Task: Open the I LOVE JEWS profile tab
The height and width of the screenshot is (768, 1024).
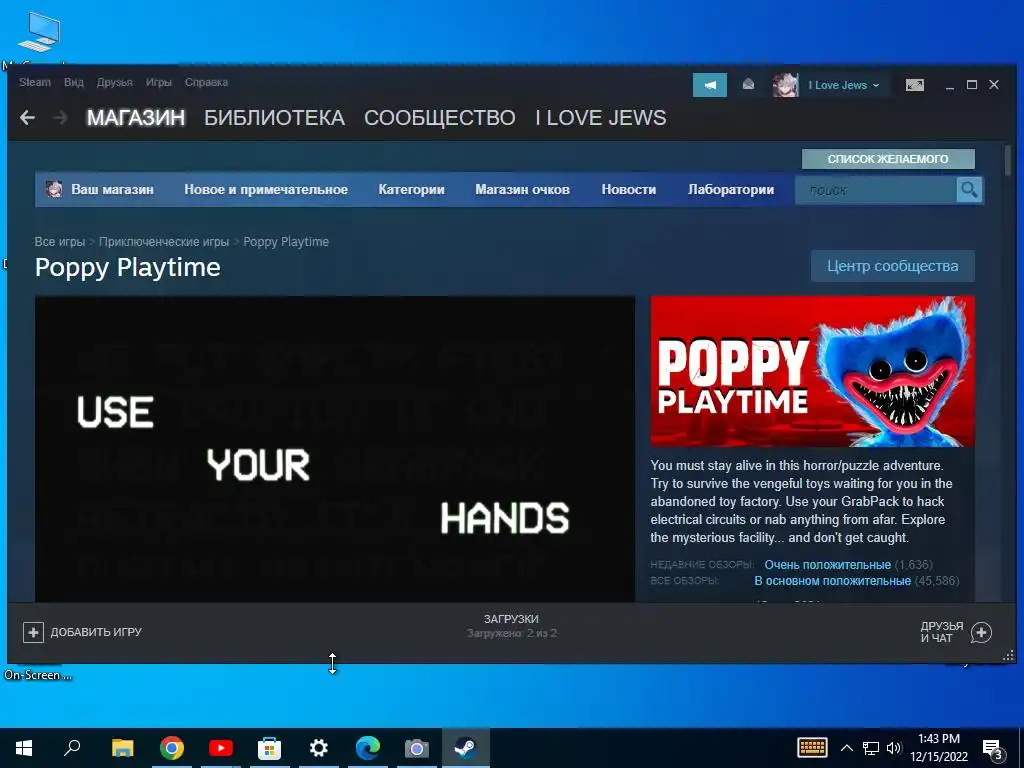Action: 601,118
